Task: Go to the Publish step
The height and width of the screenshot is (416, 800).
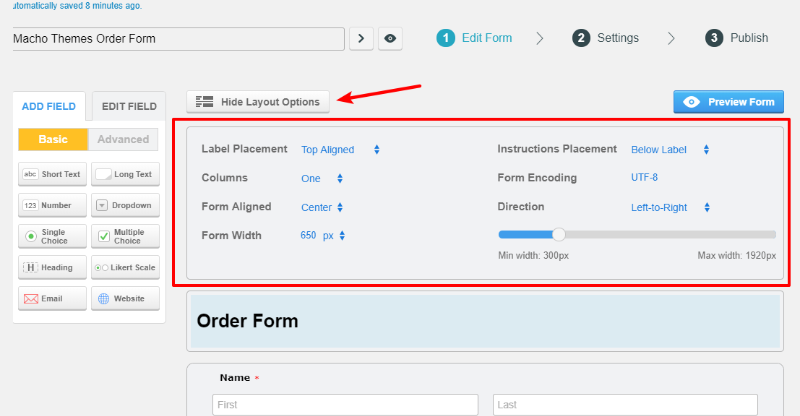Action: 749,38
